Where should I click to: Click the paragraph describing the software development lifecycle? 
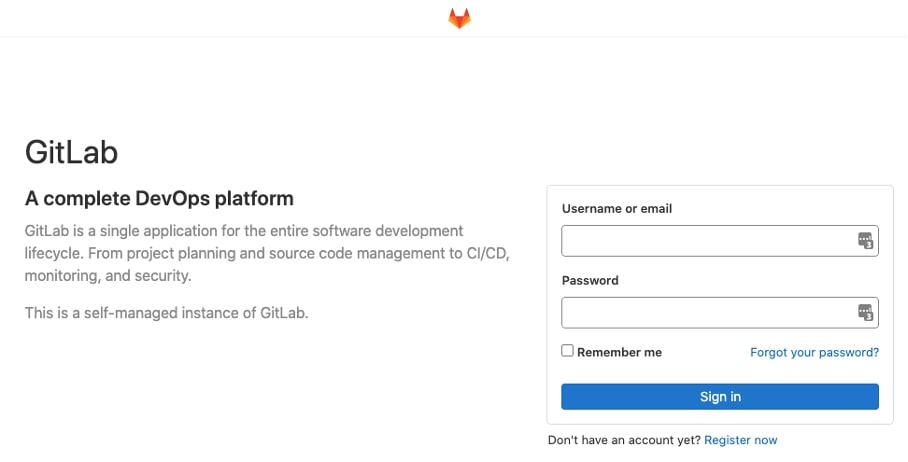coord(267,253)
